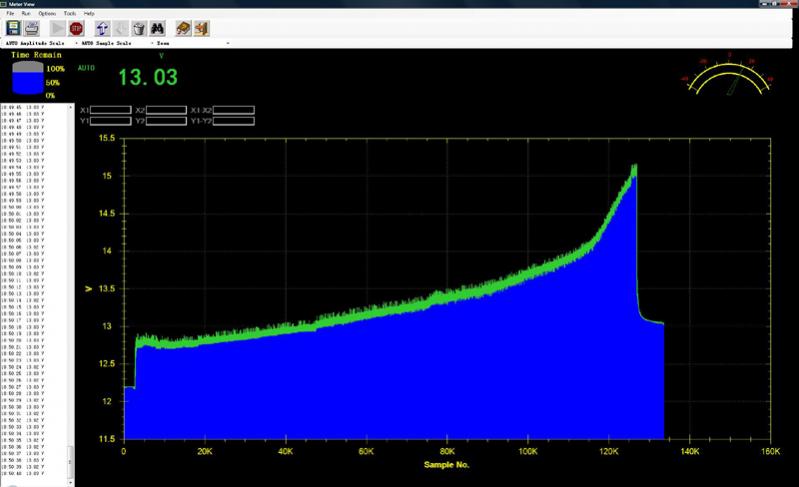Click the X2 cursor input field
This screenshot has height=487, width=799.
(166, 110)
